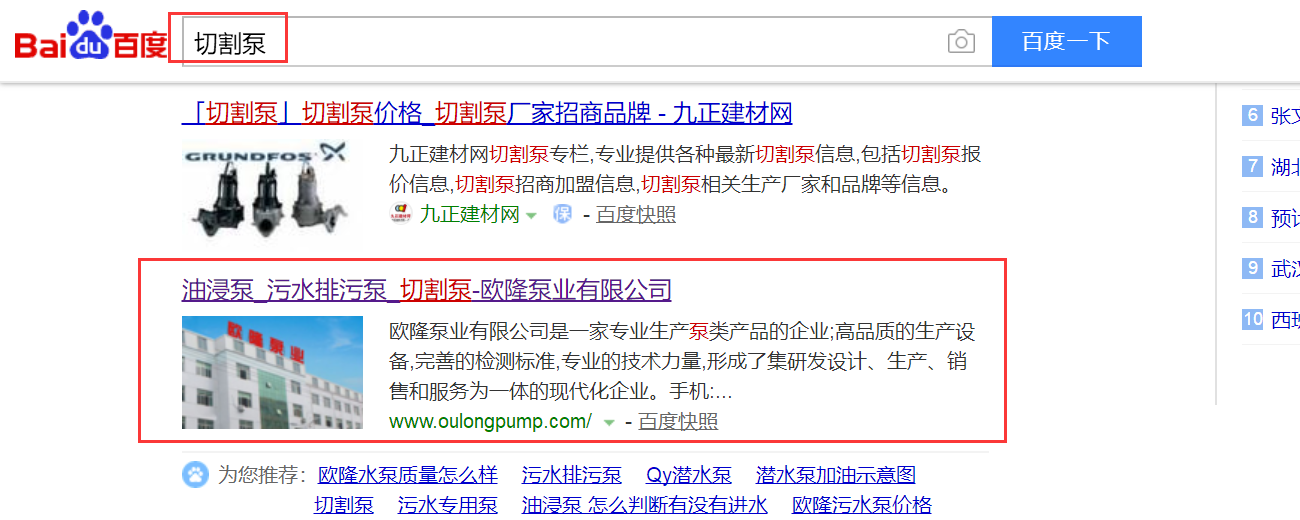The image size is (1300, 520).
Task: Click the Baidu logo
Action: pos(91,38)
